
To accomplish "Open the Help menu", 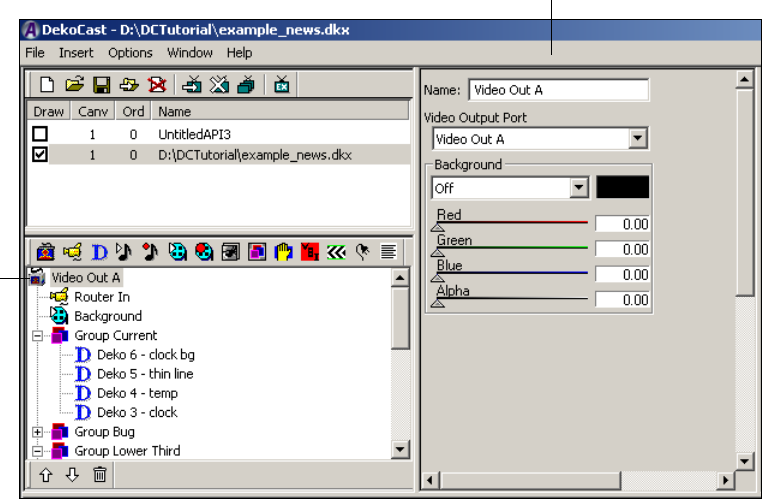I will pyautogui.click(x=239, y=52).
